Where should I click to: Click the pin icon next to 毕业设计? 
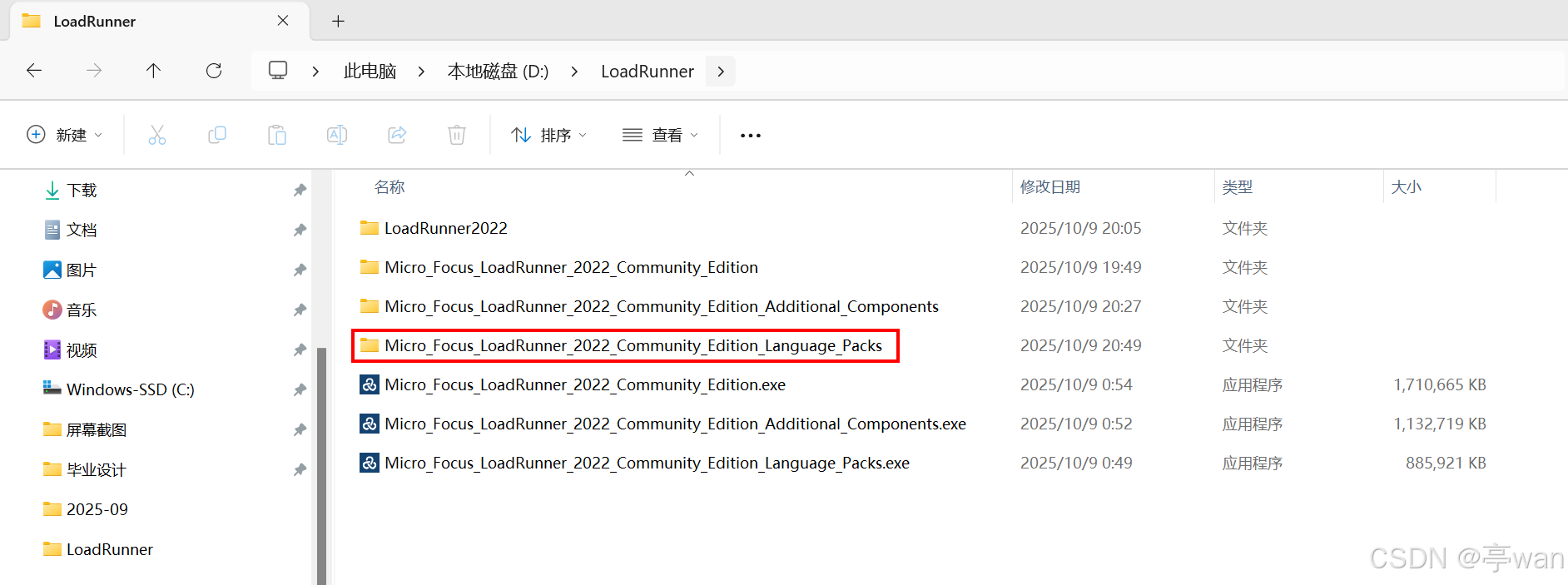point(300,470)
